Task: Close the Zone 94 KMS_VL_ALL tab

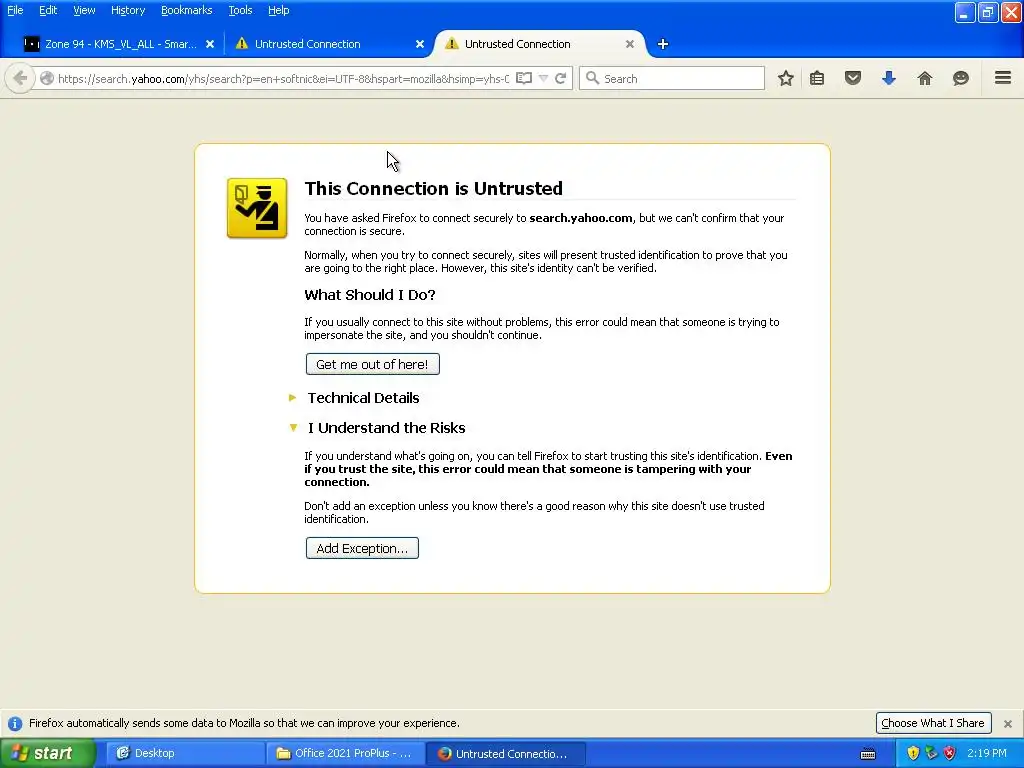Action: [x=210, y=44]
